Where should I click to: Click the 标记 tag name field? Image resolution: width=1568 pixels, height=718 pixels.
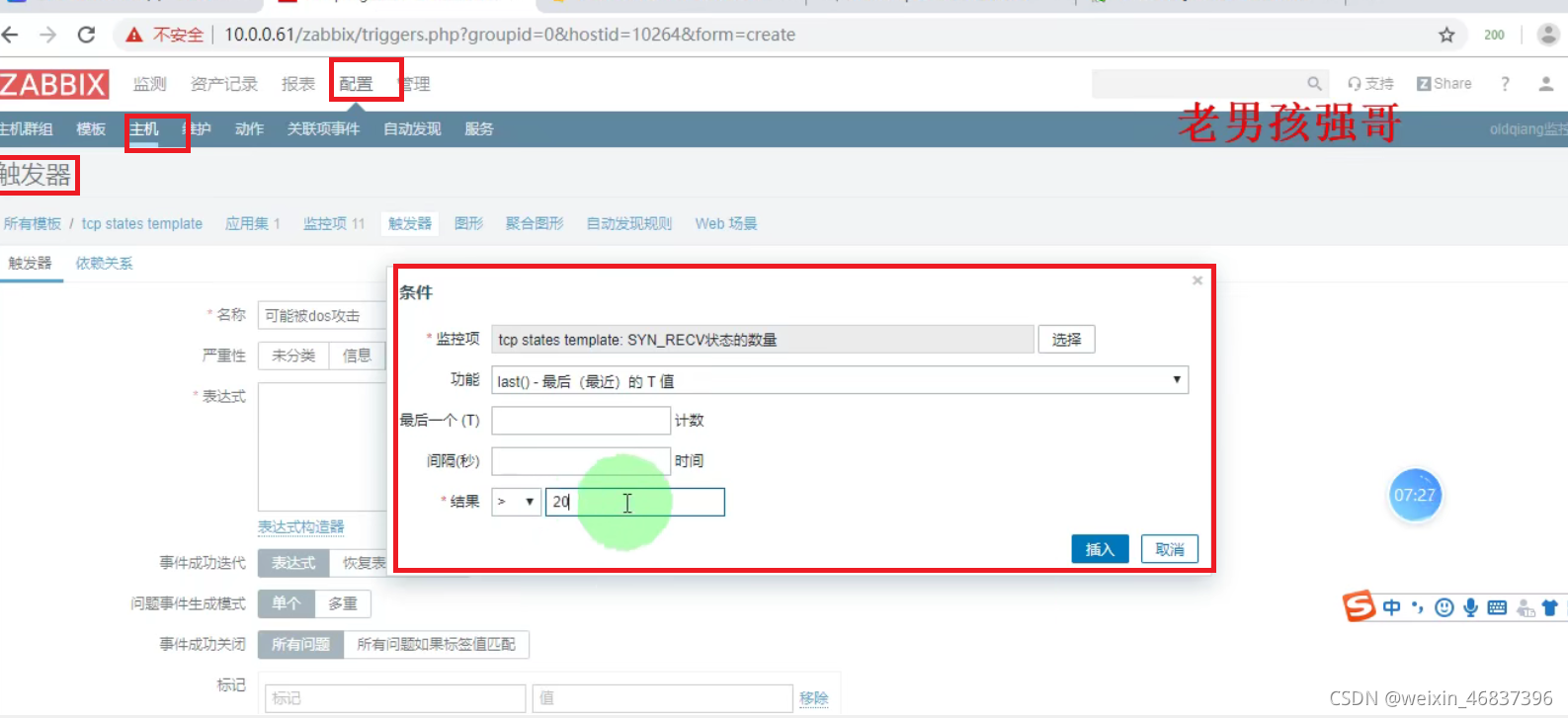[x=395, y=698]
